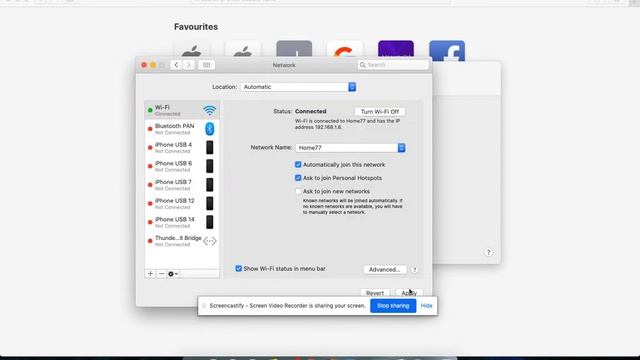
Task: Click the Connected status text
Action: point(311,111)
